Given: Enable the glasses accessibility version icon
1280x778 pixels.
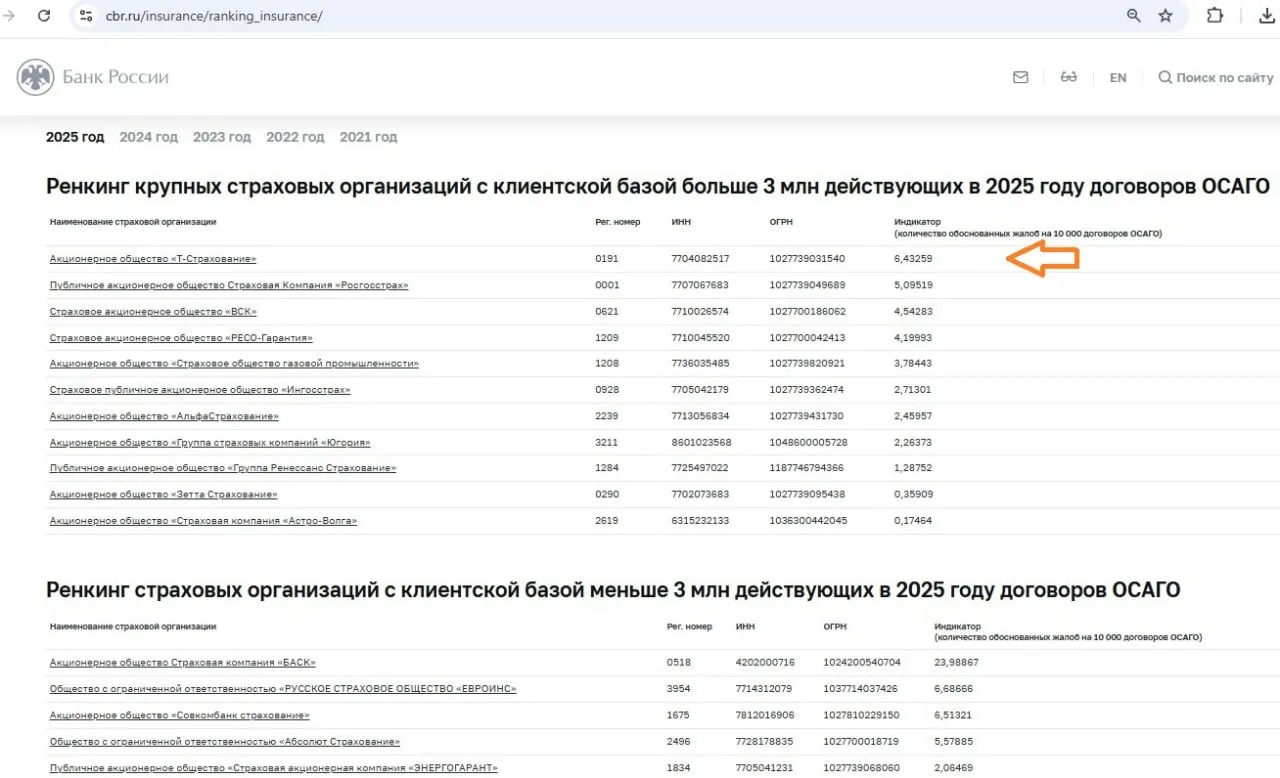Looking at the screenshot, I should tap(1069, 77).
